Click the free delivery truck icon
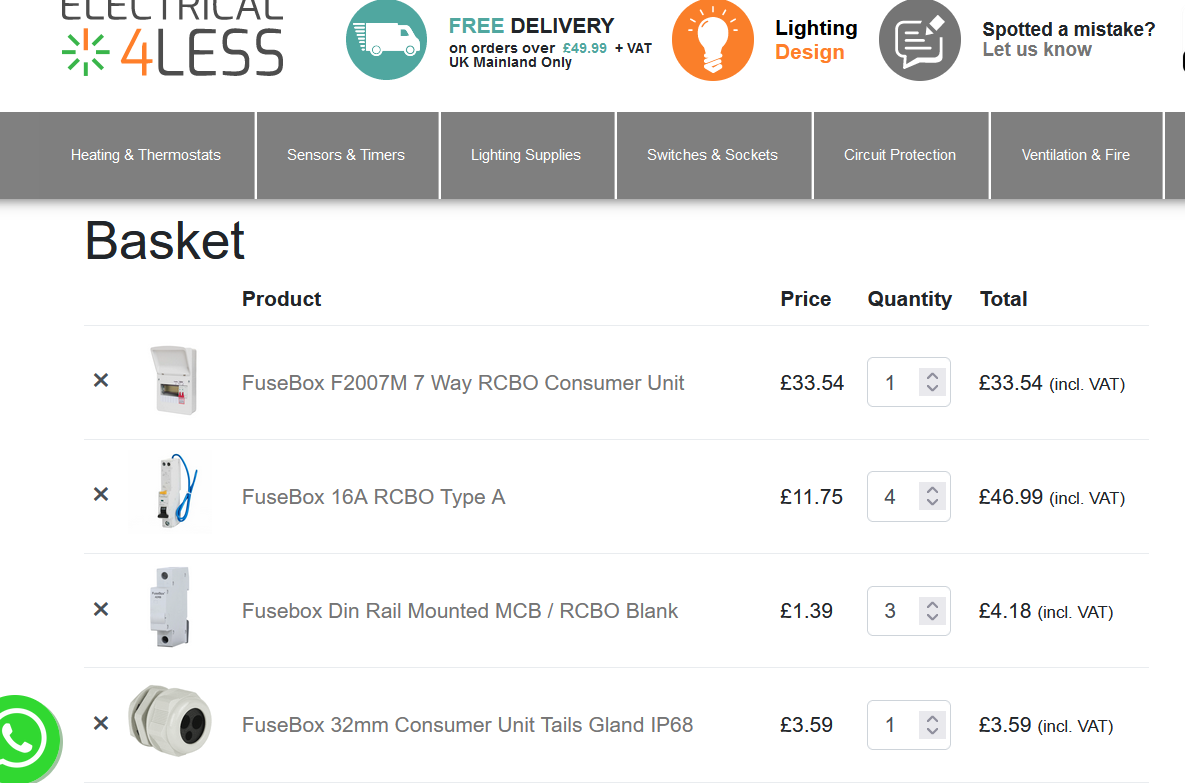The height and width of the screenshot is (783, 1185). tap(386, 39)
